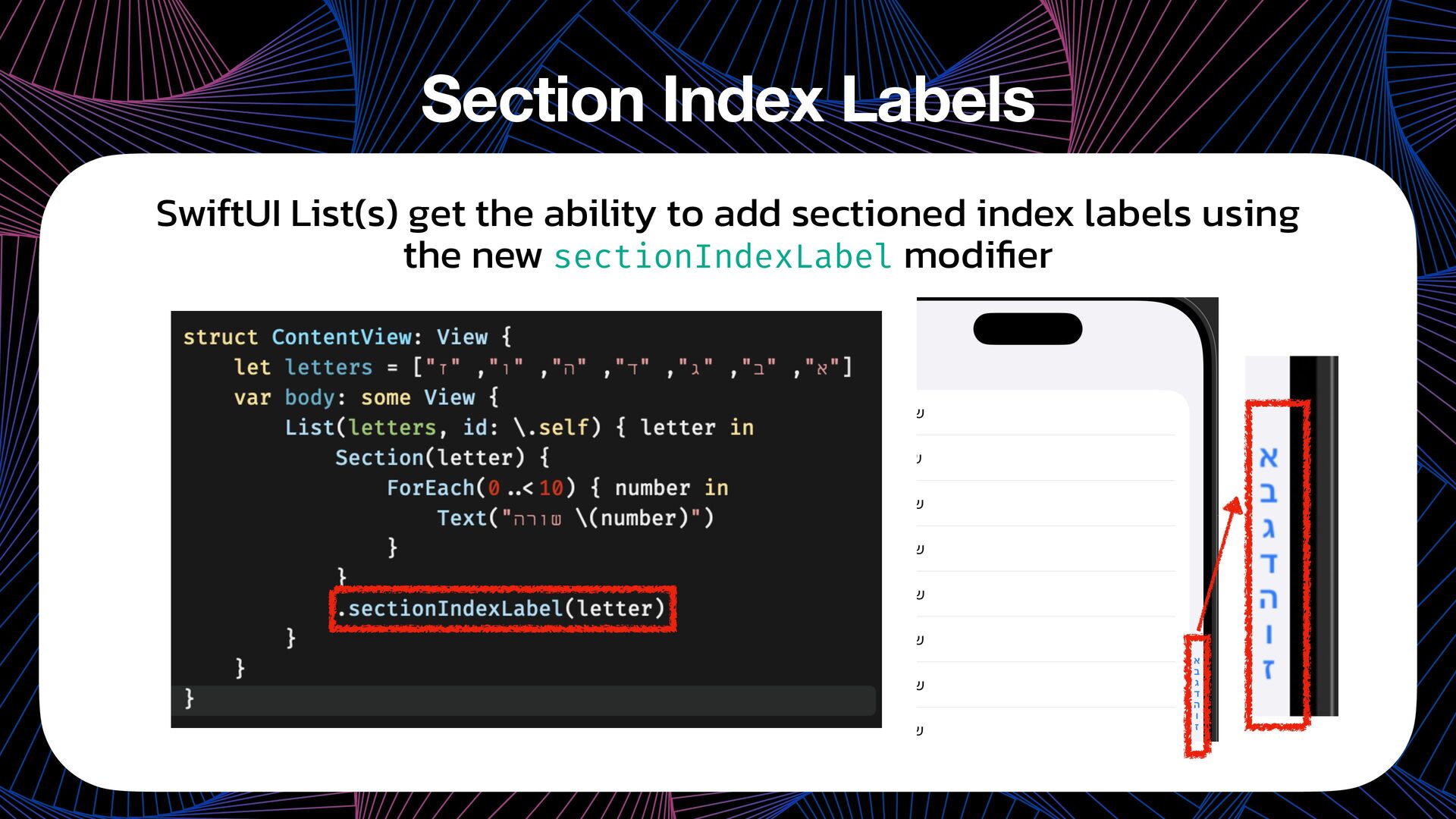
Task: Tap the iPhone Dynamic Island pill
Action: (x=1028, y=328)
